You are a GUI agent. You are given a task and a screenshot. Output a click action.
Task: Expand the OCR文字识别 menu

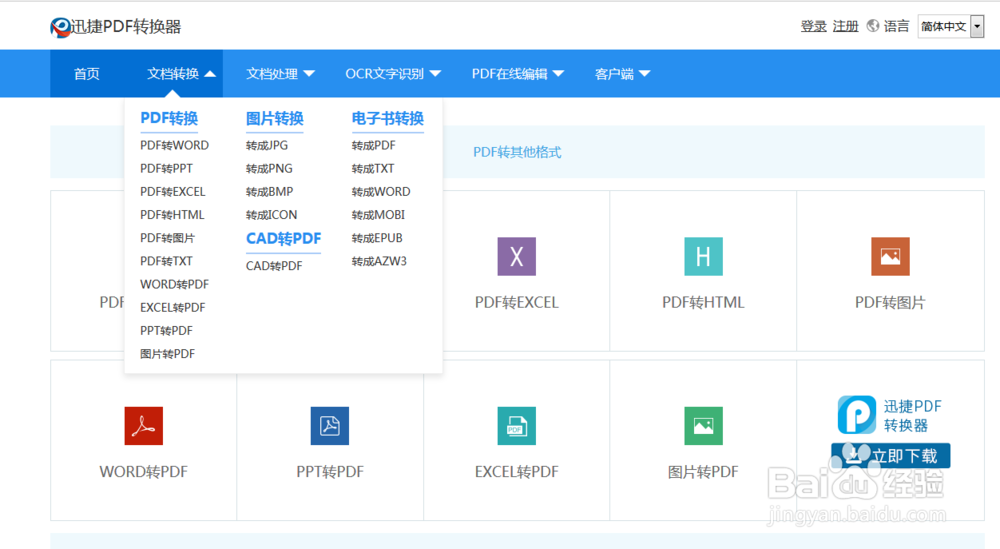[393, 74]
